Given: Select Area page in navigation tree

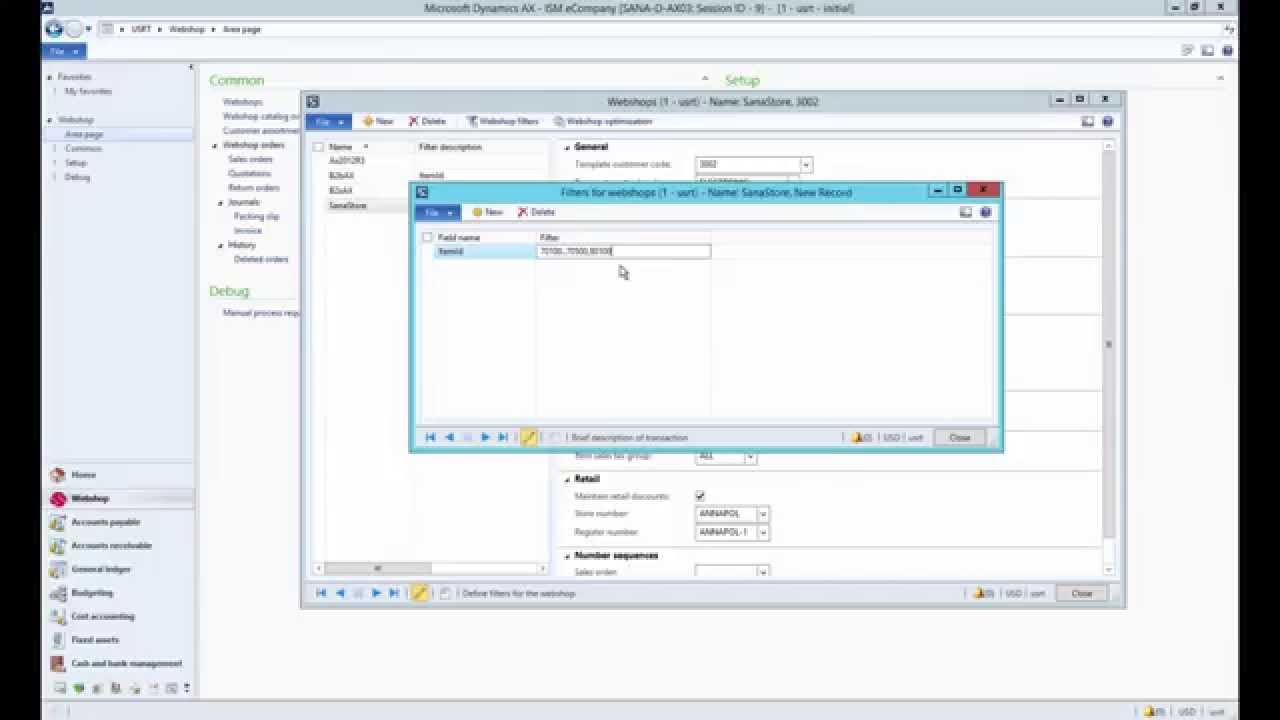Looking at the screenshot, I should (84, 134).
